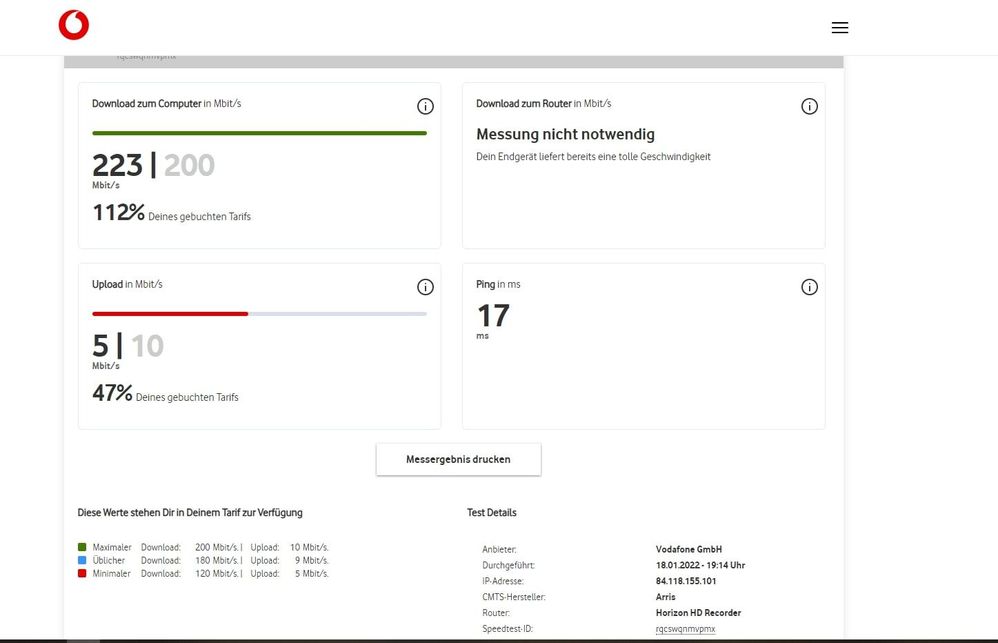Click the green download progress bar
Screen dimensions: 998x643
click(x=259, y=133)
